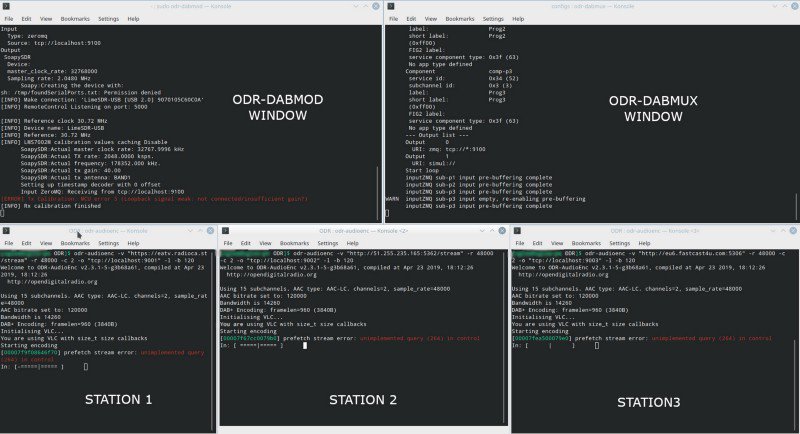Click the "[INFO] Rx calibration finished" line

[51, 206]
